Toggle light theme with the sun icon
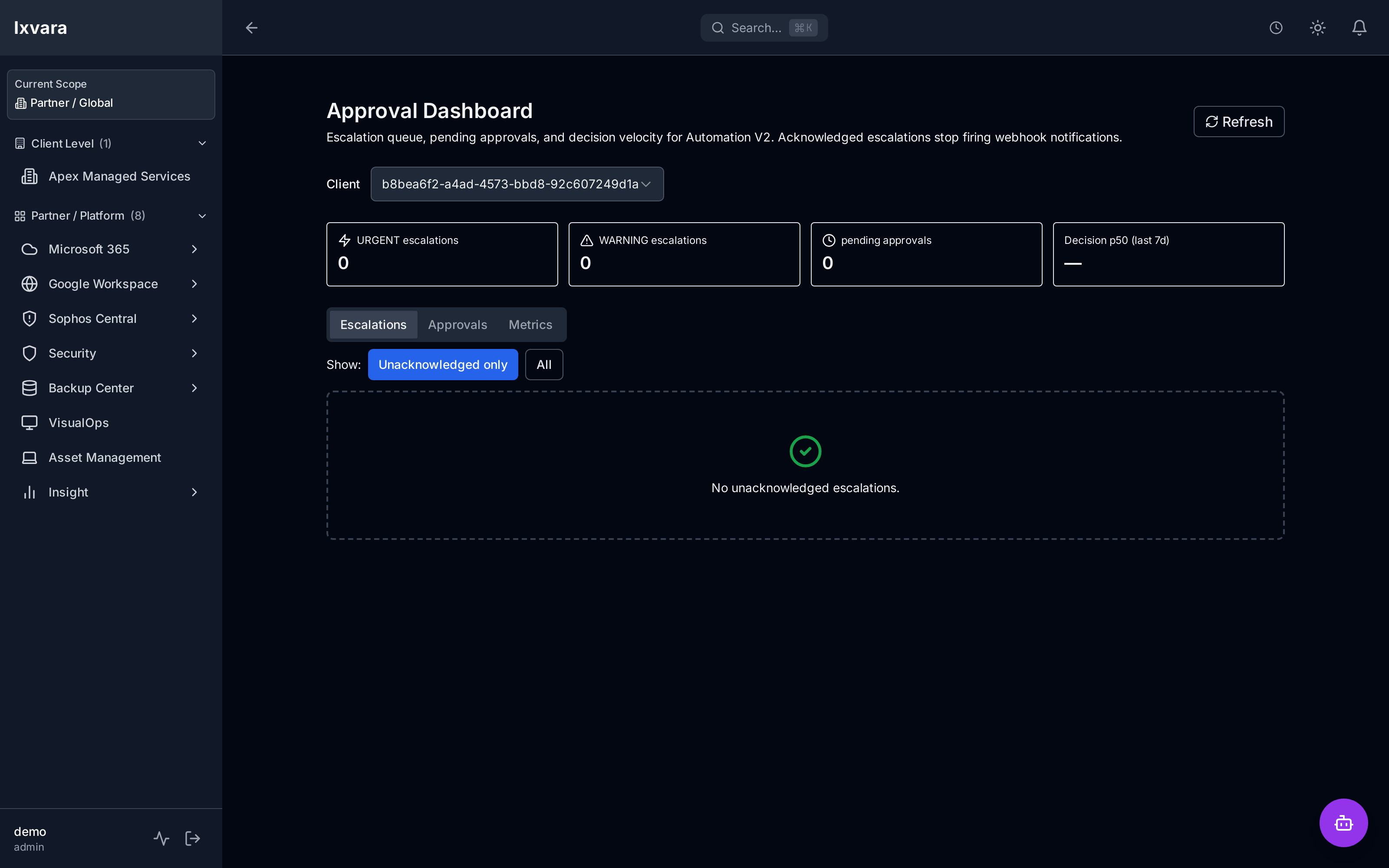The width and height of the screenshot is (1389, 868). click(x=1318, y=27)
